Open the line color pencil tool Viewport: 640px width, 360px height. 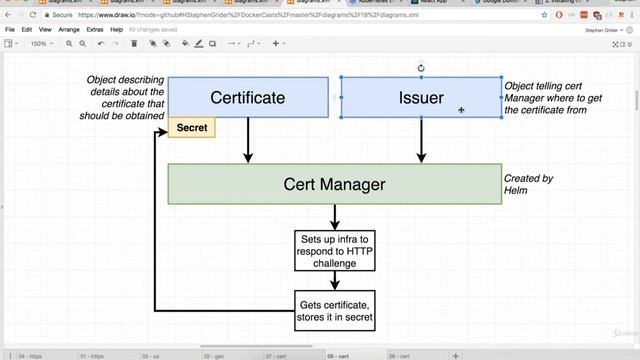(199, 43)
